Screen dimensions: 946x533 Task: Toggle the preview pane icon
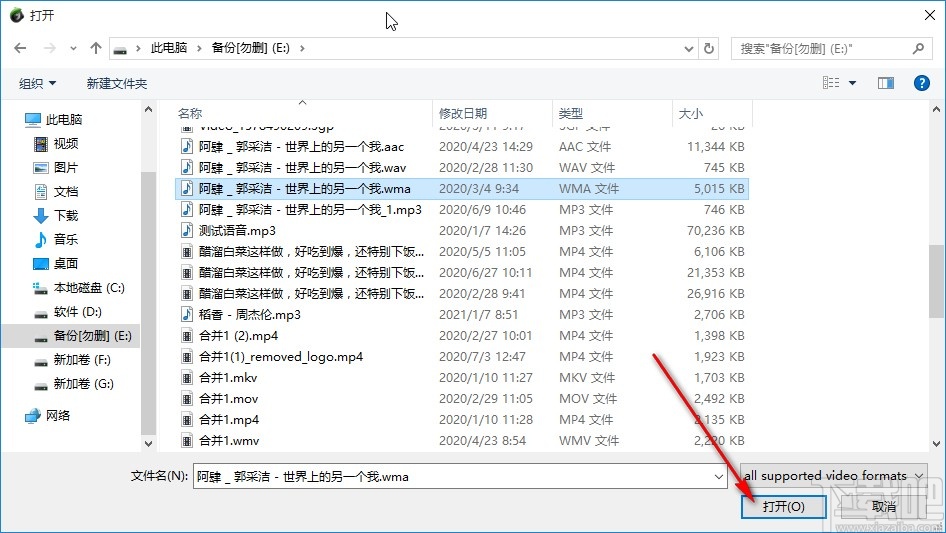pos(886,83)
